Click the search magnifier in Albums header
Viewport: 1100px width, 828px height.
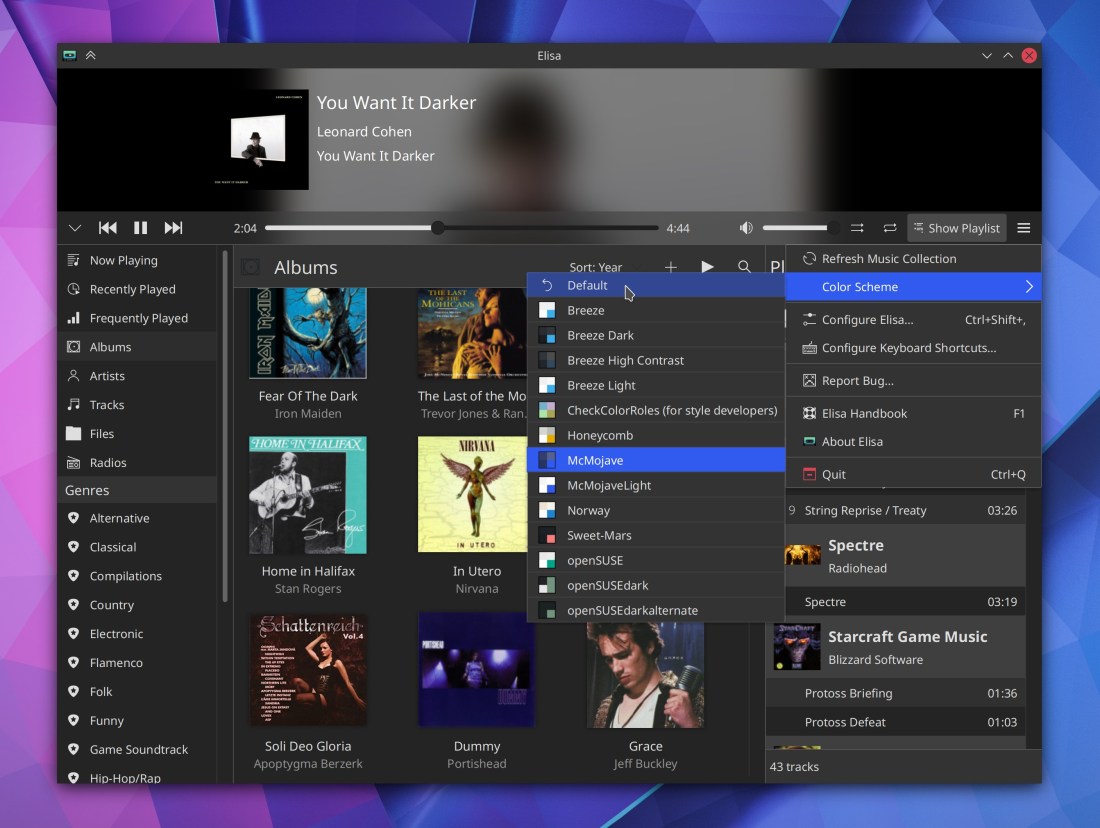click(x=744, y=267)
